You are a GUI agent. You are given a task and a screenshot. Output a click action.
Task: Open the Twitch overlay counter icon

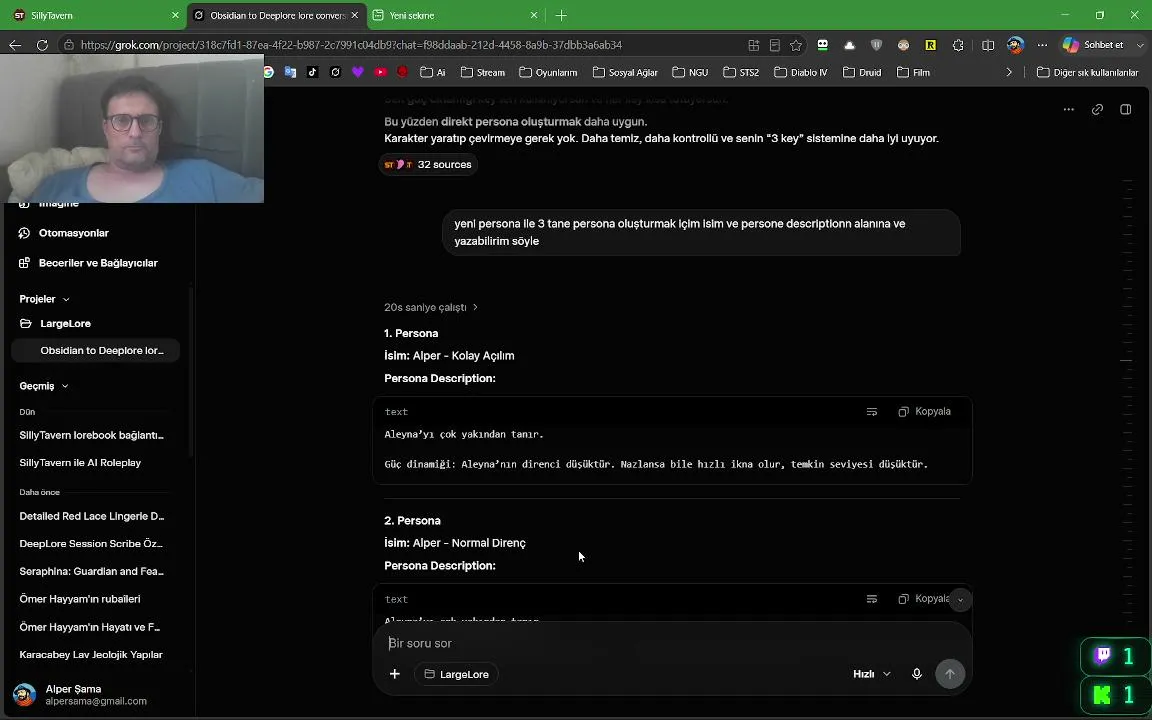[x=1103, y=655]
